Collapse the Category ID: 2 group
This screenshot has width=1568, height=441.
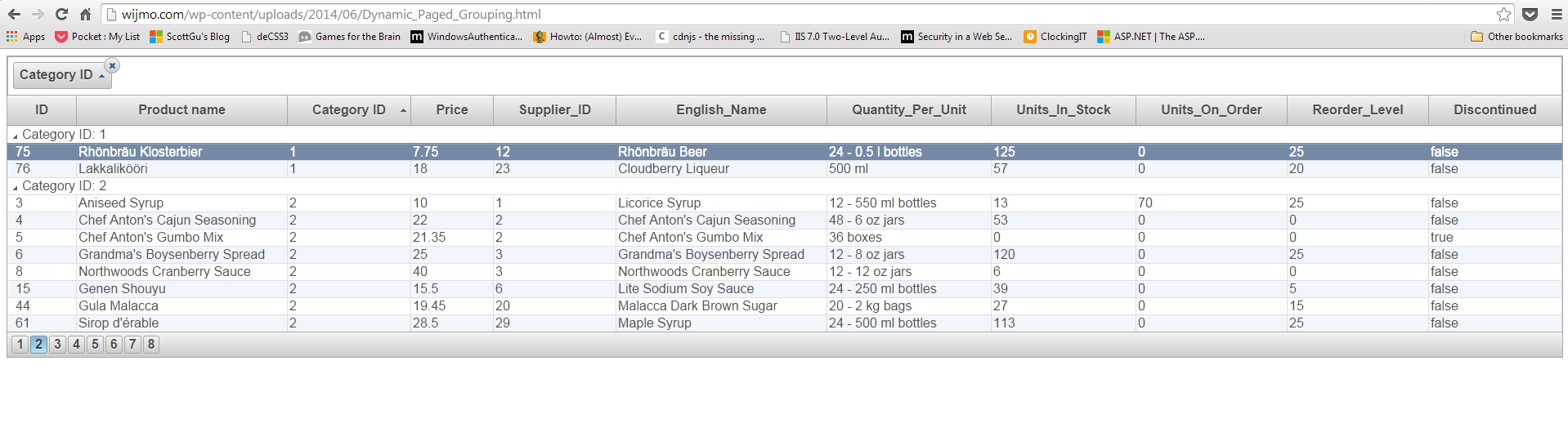pos(16,187)
